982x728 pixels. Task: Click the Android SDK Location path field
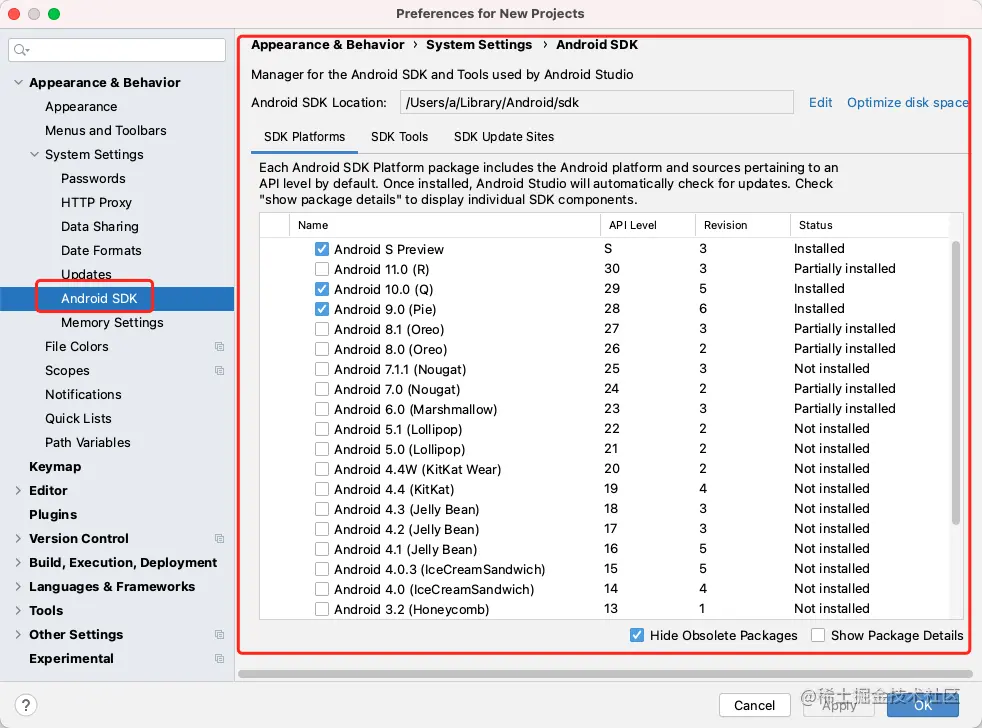coord(597,103)
